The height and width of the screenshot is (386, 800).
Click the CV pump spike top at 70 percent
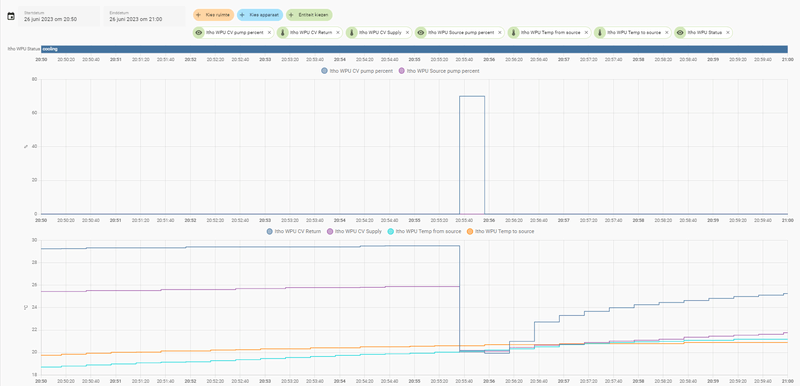(472, 96)
